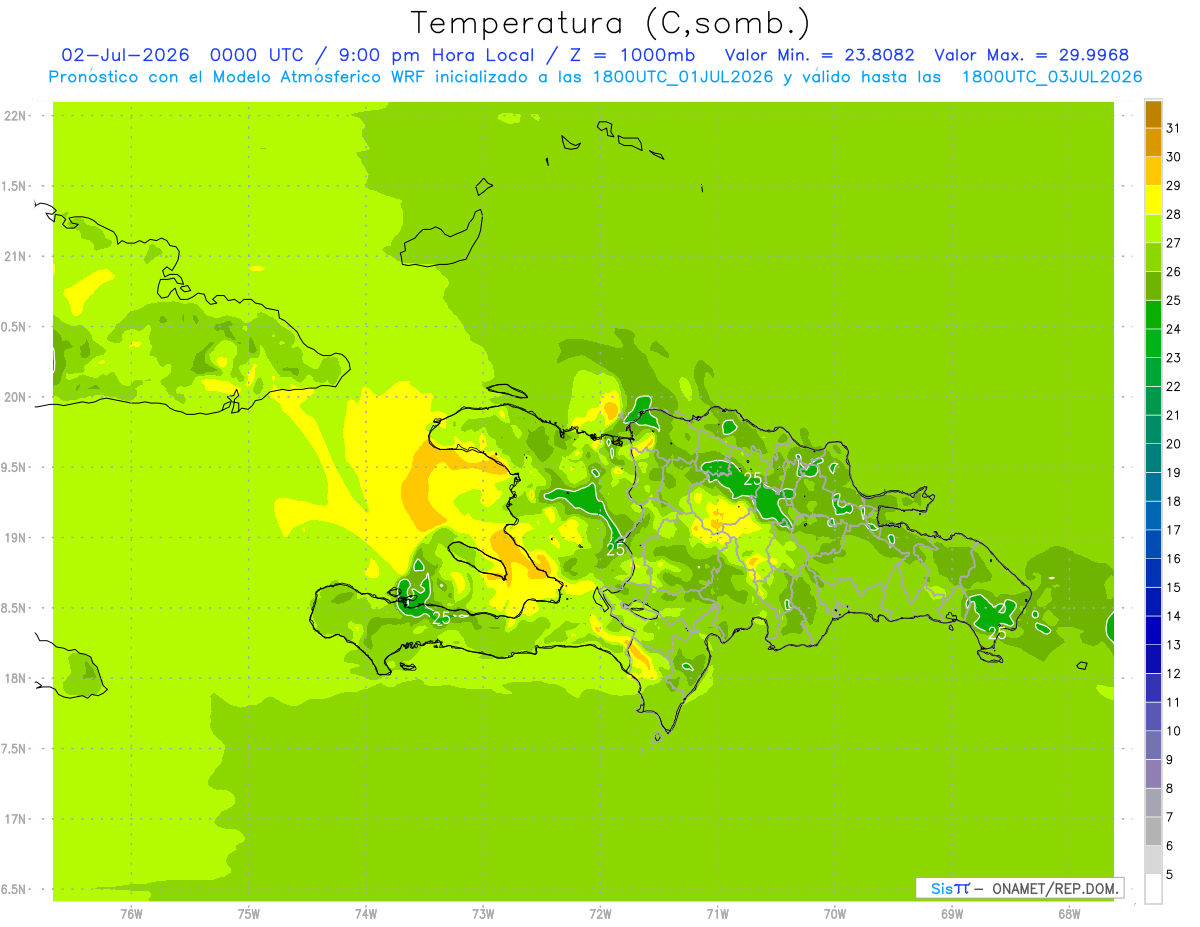The width and height of the screenshot is (1200, 927).
Task: Click the 1.5N latitude label
Action: pyautogui.click(x=15, y=186)
